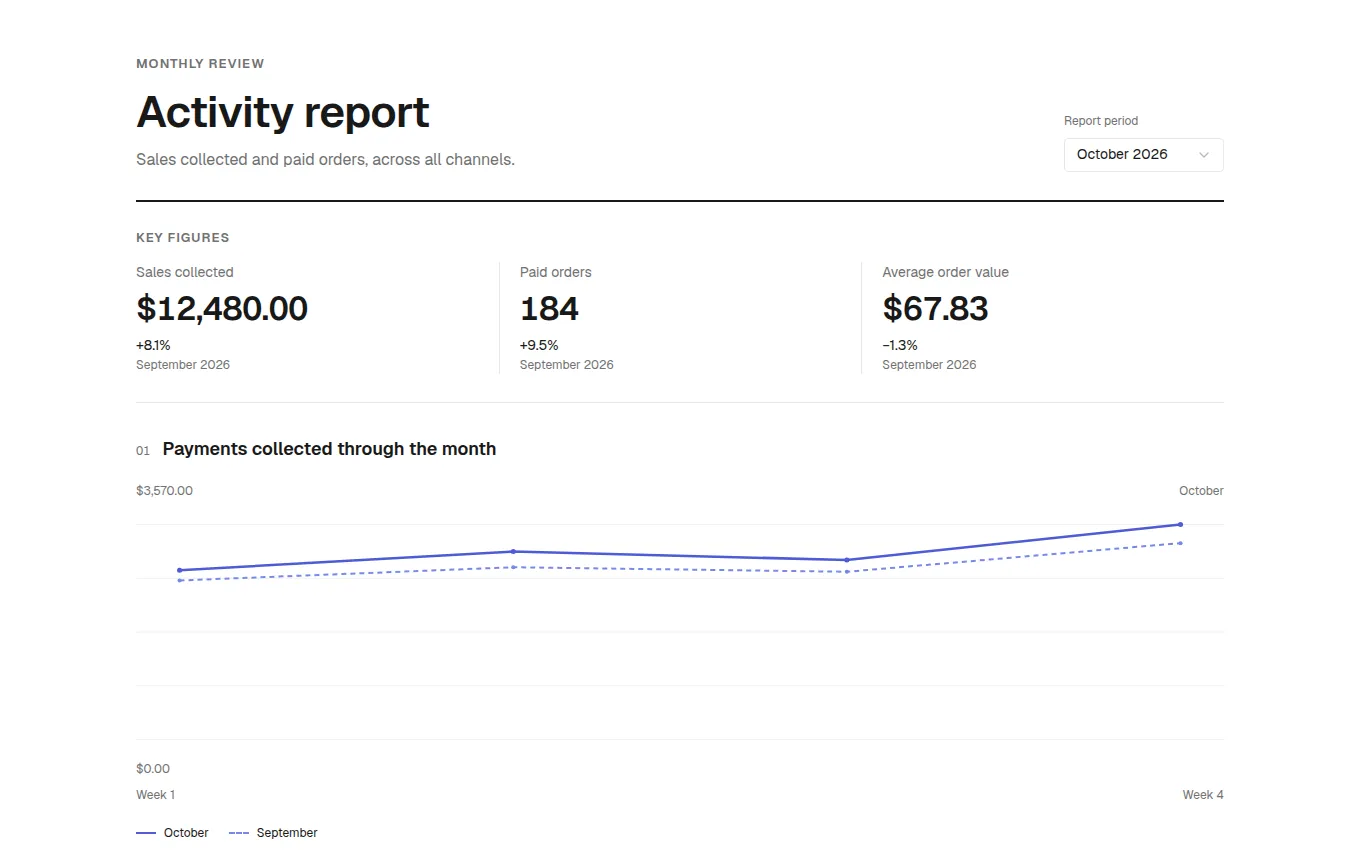Click the September dashed legend entry
This screenshot has width=1360, height=850.
[x=273, y=833]
